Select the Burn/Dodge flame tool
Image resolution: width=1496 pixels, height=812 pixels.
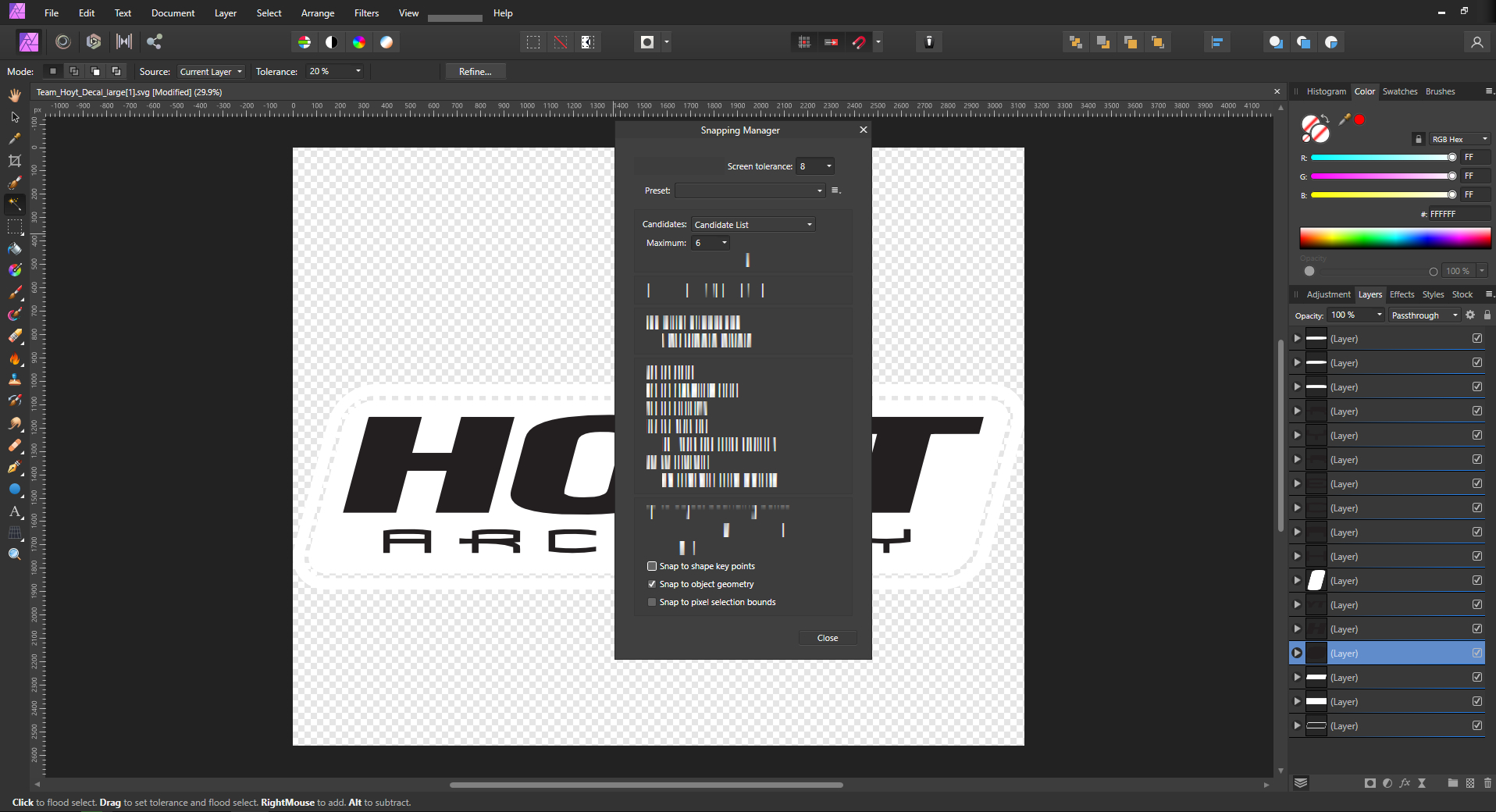(15, 358)
